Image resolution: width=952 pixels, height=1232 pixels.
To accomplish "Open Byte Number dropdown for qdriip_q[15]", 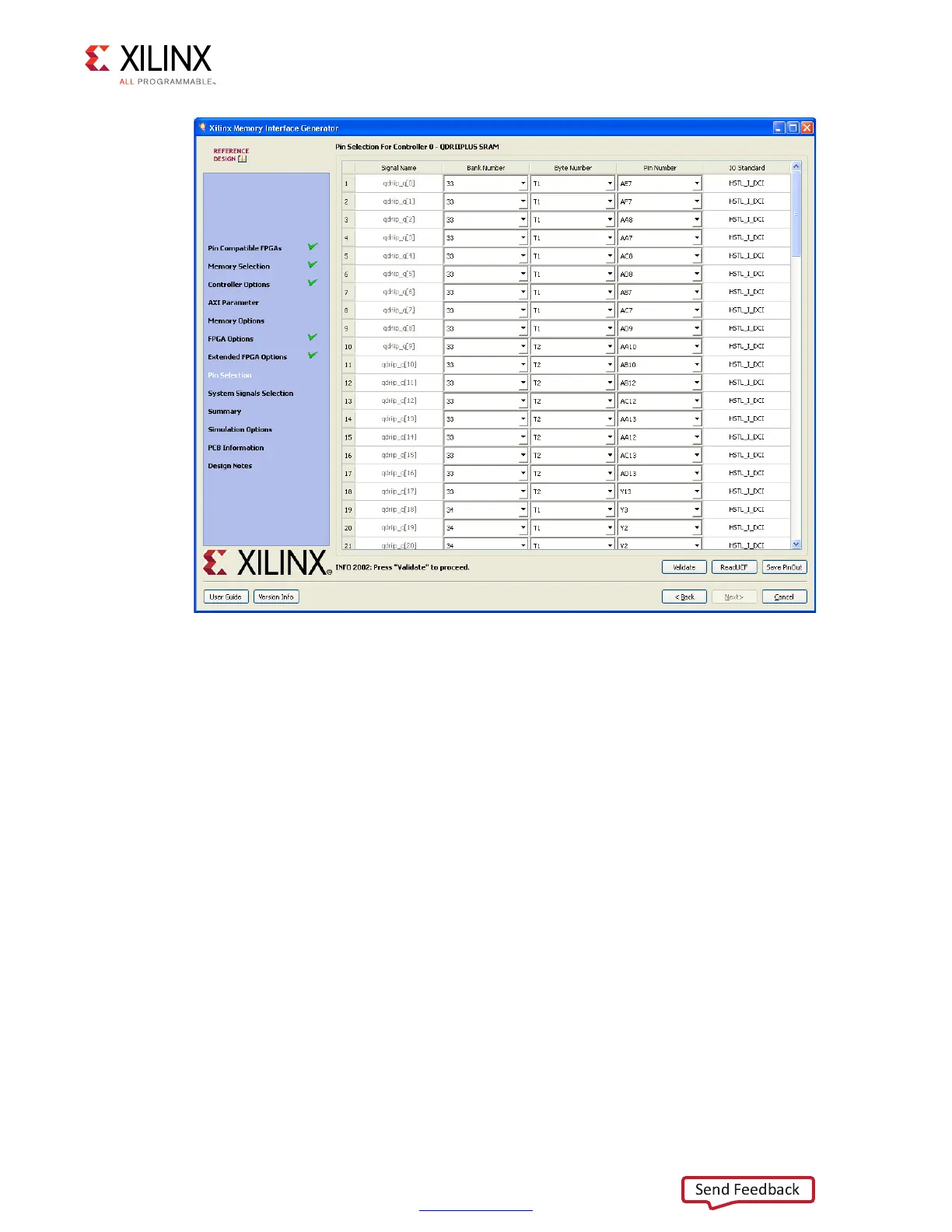I will coord(611,456).
